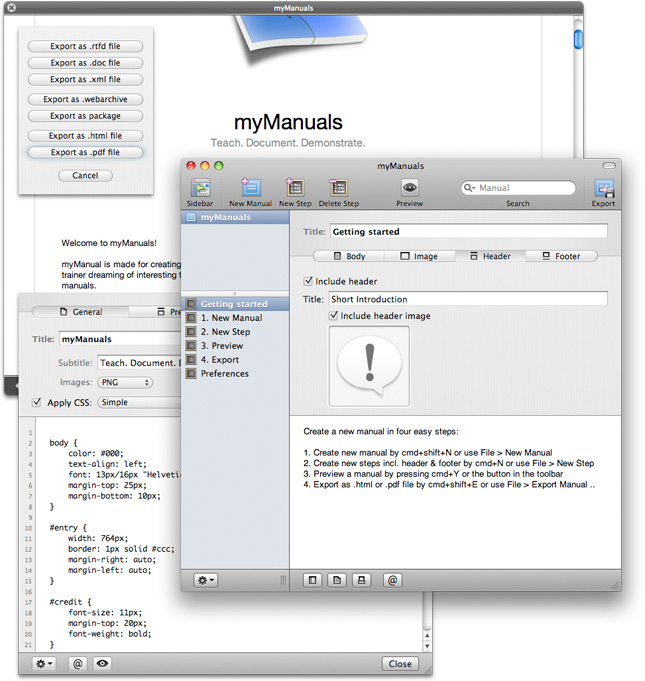This screenshot has width=645, height=681.
Task: Cancel the export sheet
Action: click(85, 175)
